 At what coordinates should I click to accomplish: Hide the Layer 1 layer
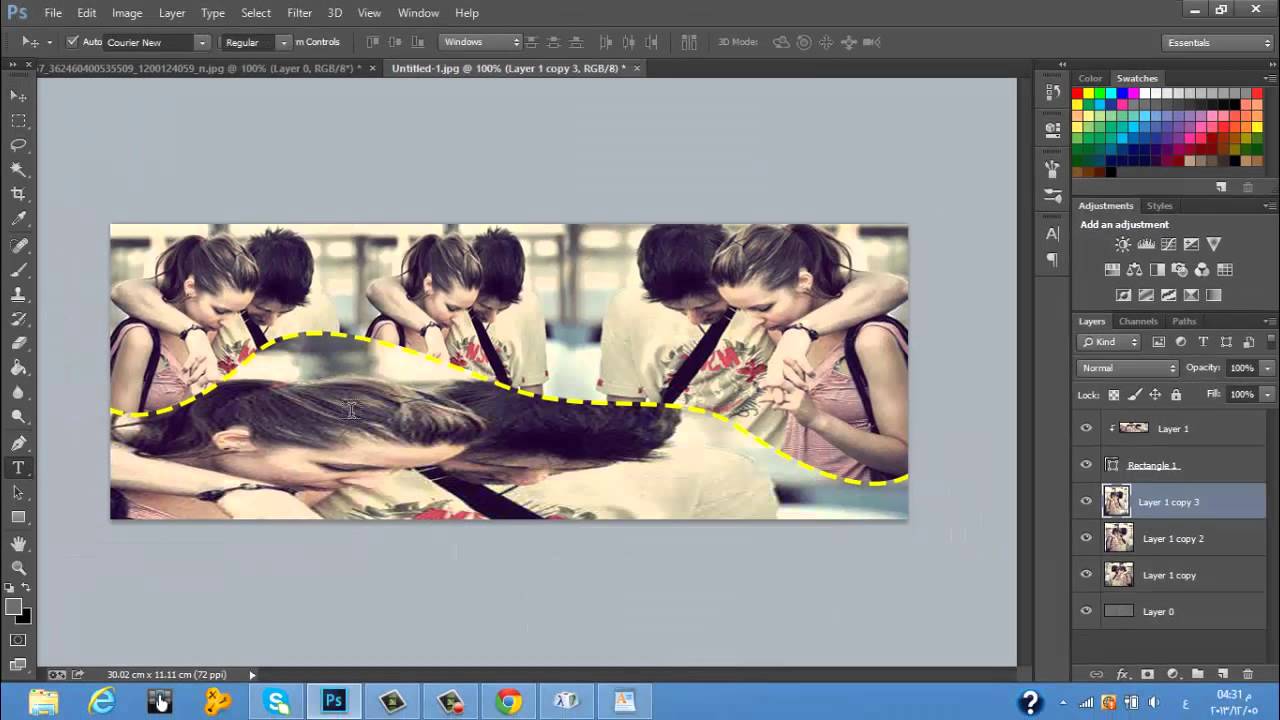(x=1086, y=428)
